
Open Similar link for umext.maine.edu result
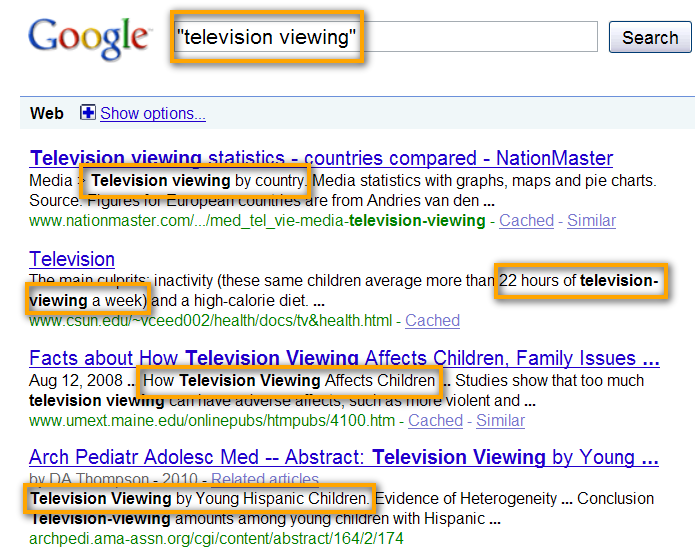click(x=500, y=420)
